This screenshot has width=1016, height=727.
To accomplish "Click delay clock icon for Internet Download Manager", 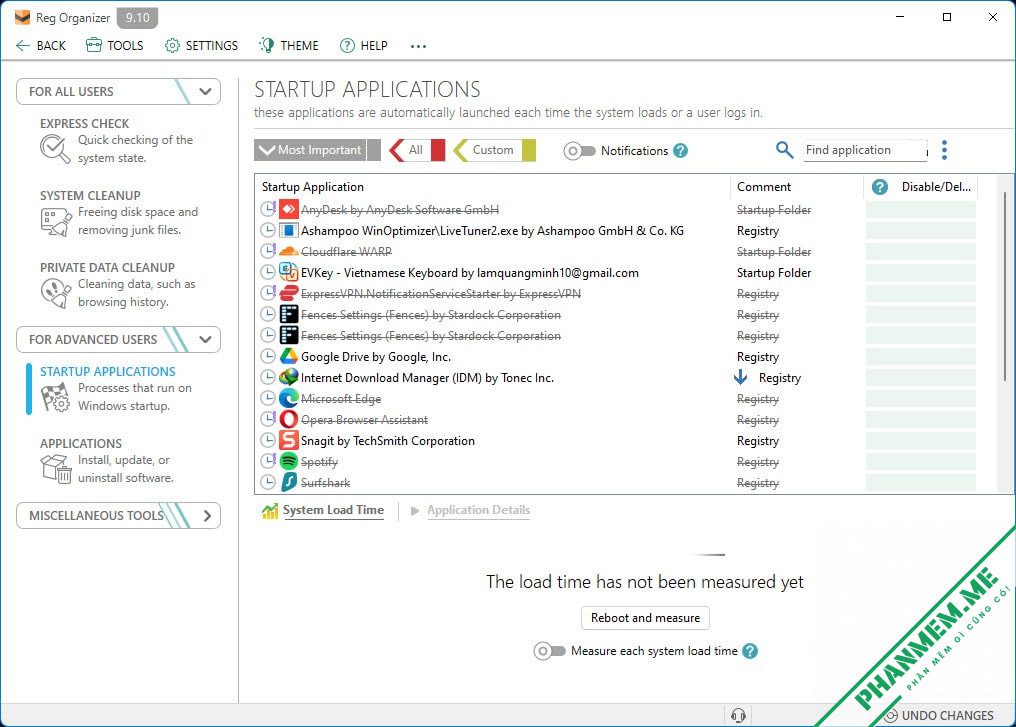I will click(268, 377).
